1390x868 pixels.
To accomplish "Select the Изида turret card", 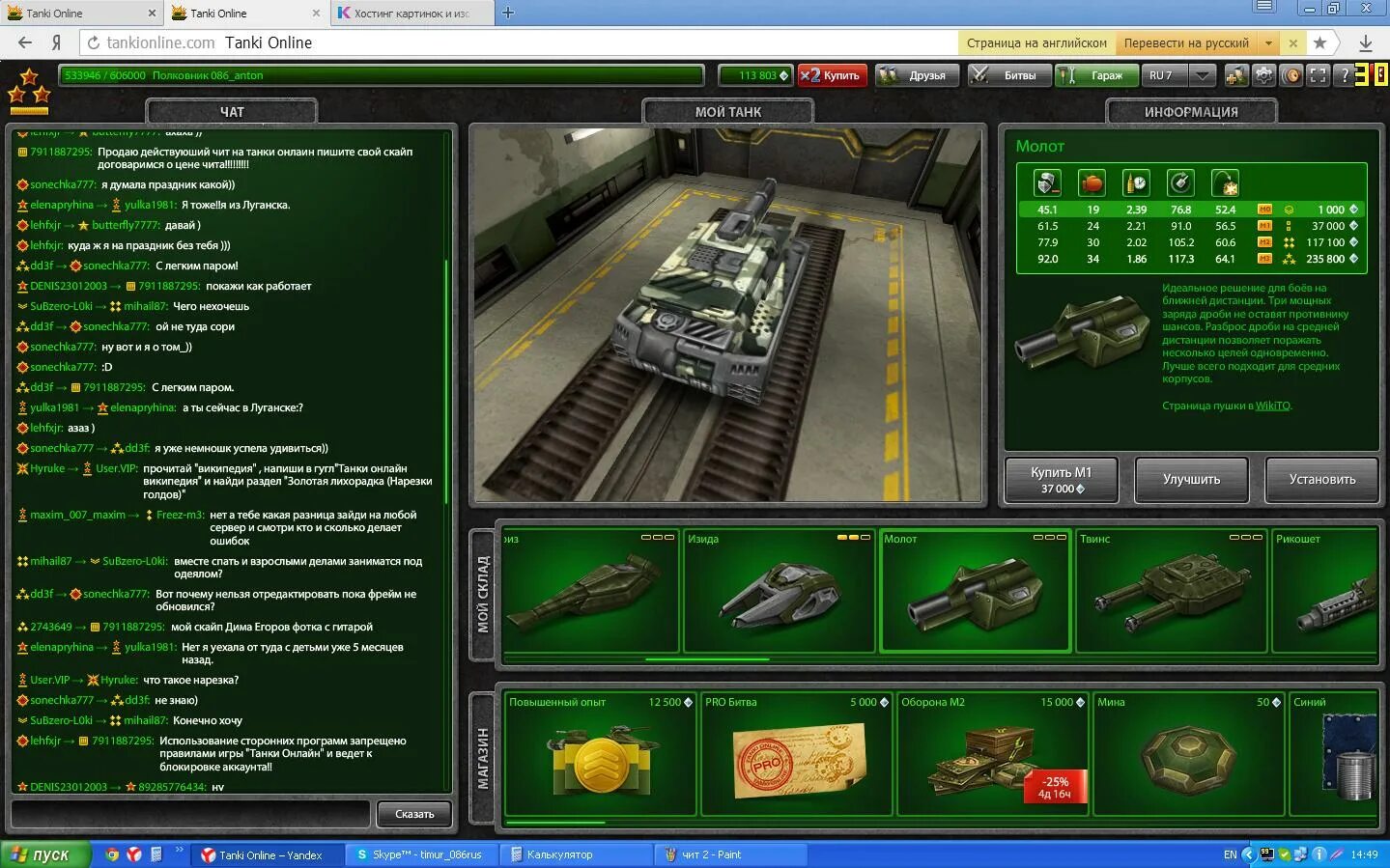I will tap(778, 591).
